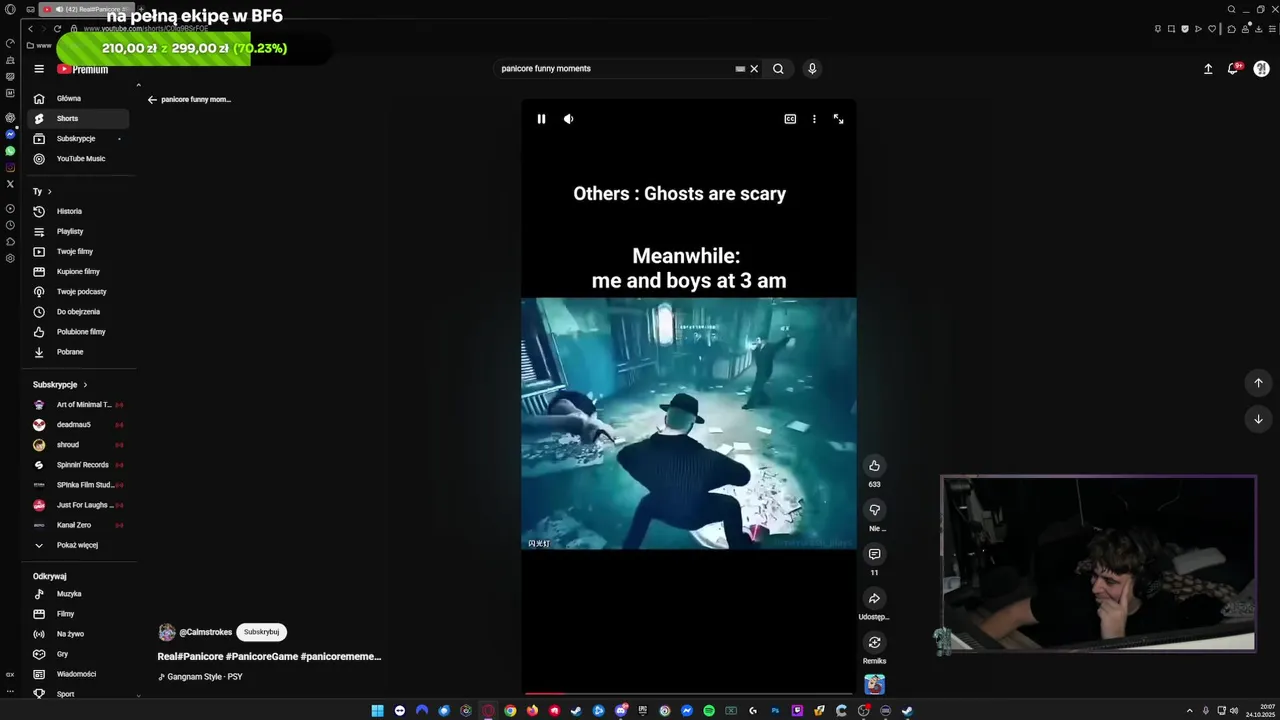This screenshot has height=720, width=1280.
Task: Enter fullscreen mode for the Short
Action: 838,119
